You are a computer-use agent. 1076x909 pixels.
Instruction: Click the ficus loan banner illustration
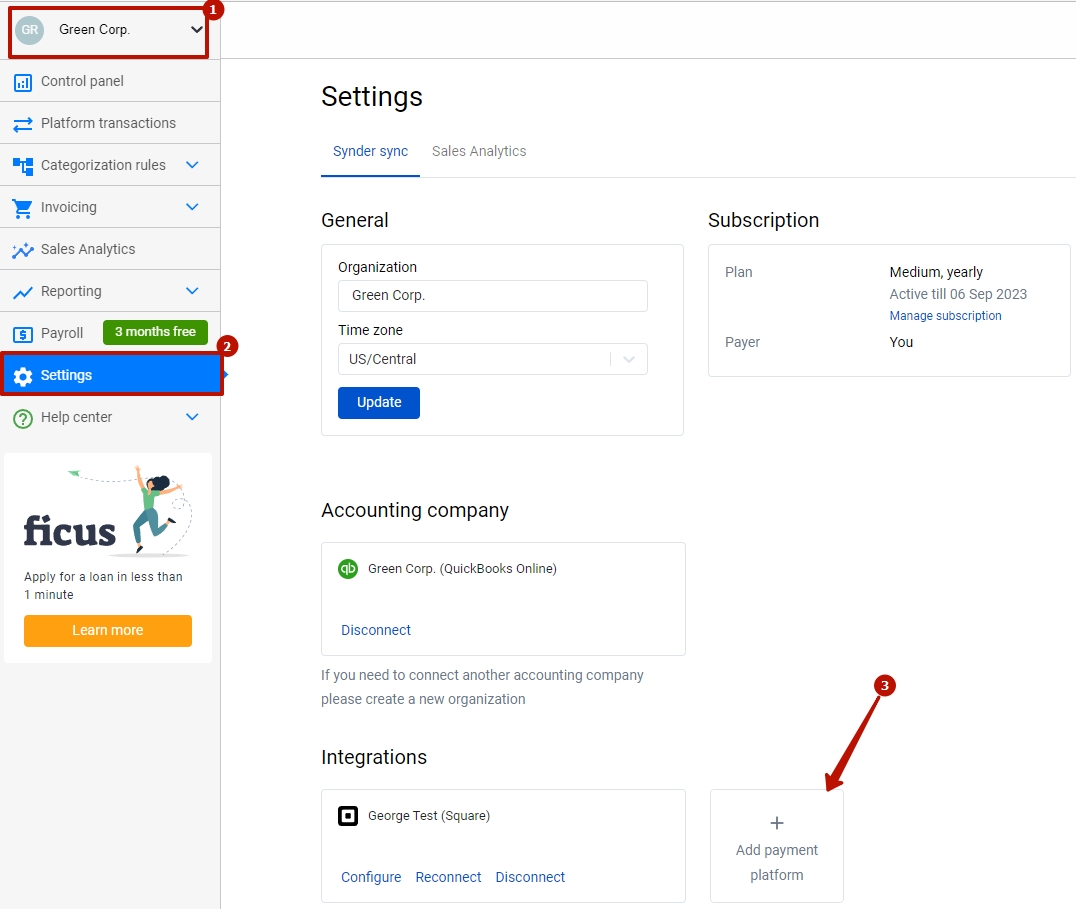pos(108,511)
